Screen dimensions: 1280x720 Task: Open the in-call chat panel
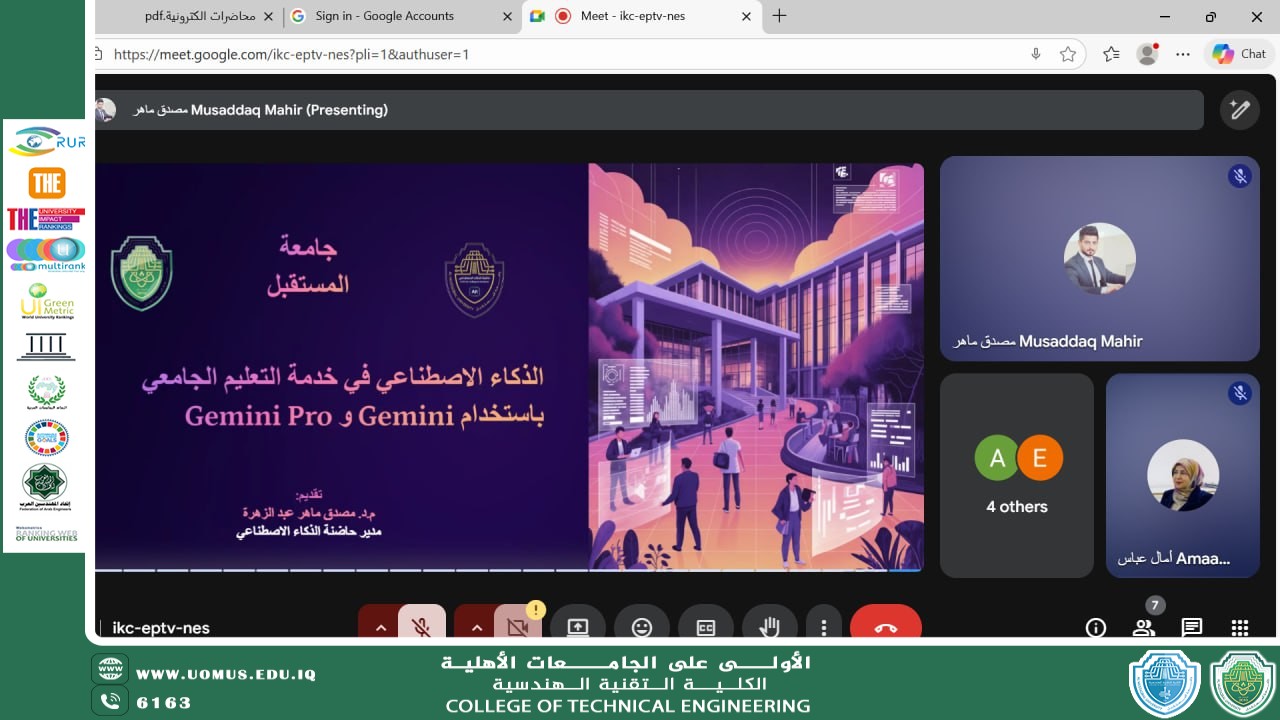[1191, 627]
